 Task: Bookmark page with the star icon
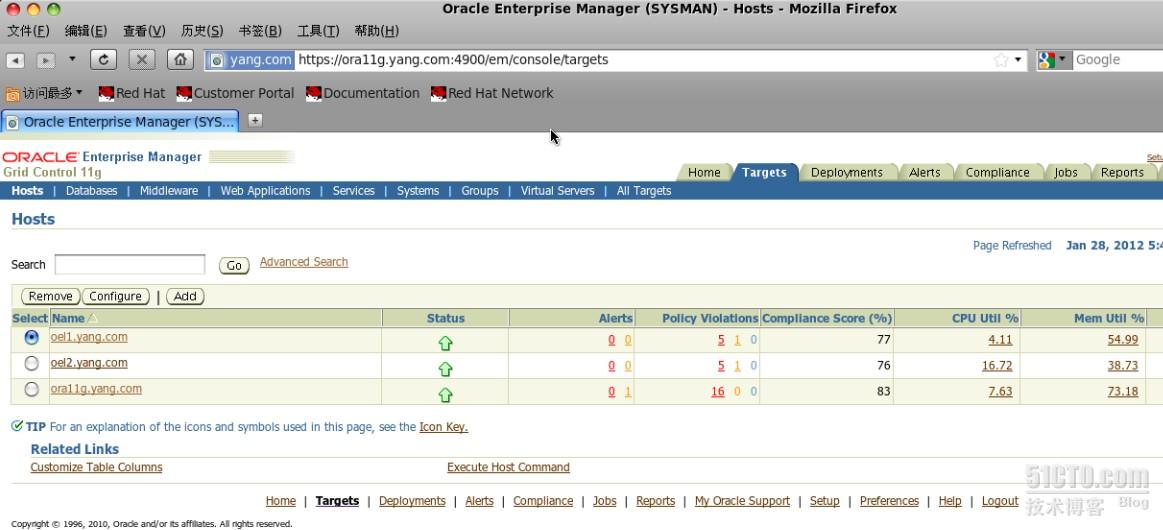tap(1001, 60)
